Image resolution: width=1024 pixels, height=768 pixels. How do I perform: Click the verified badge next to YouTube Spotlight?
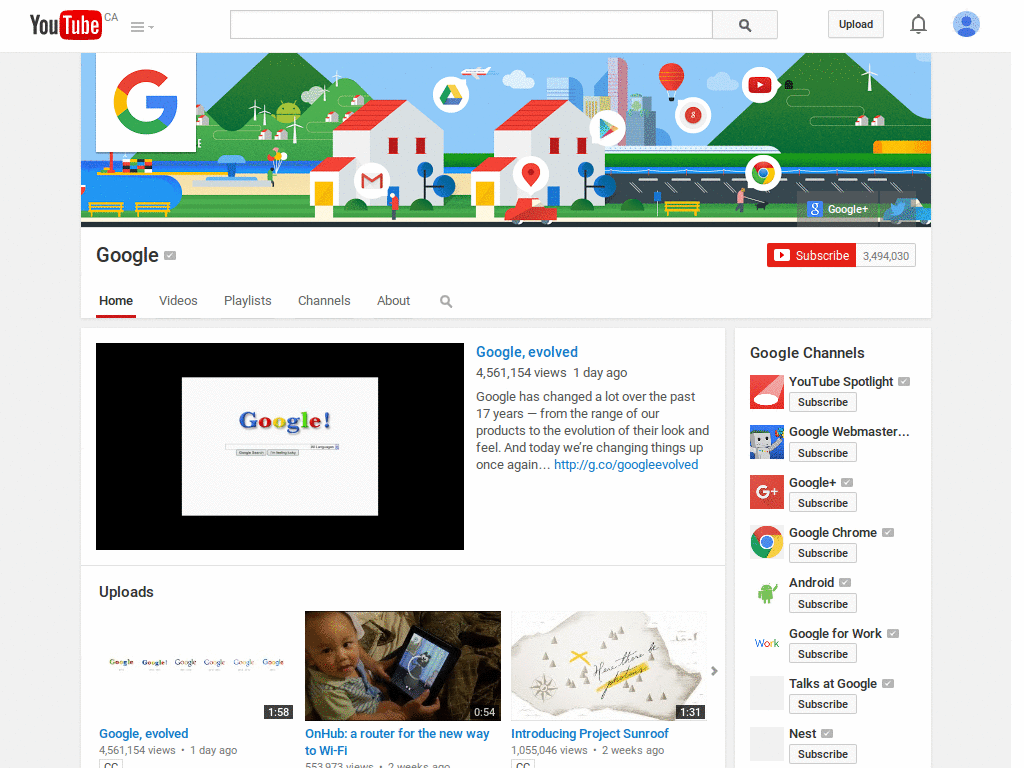point(904,381)
